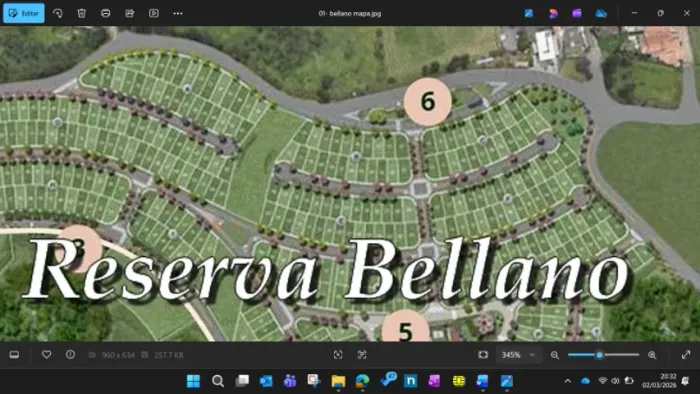Open the 345% zoom level dropdown
The image size is (700, 394).
pos(518,355)
